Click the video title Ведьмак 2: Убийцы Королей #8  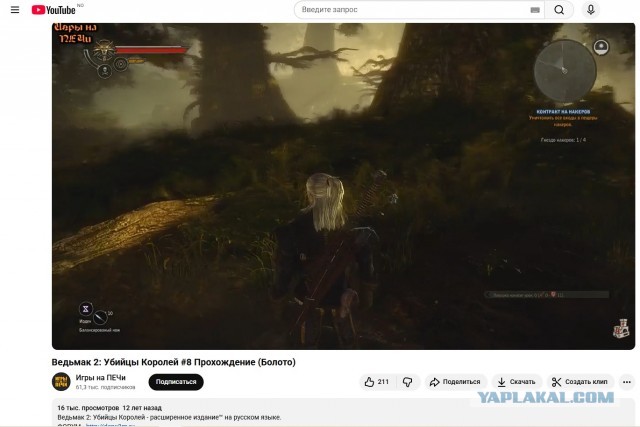[x=173, y=362]
